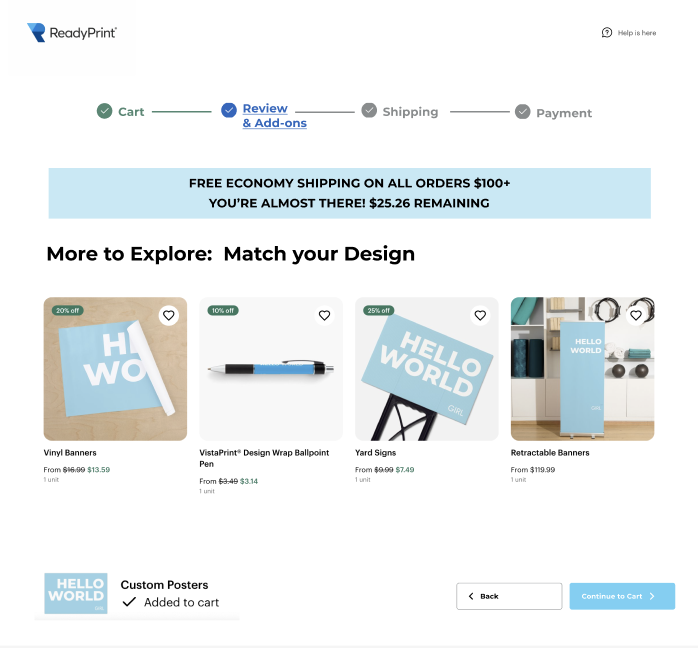The height and width of the screenshot is (648, 698).
Task: Click the Payment step checkmark icon
Action: click(523, 112)
